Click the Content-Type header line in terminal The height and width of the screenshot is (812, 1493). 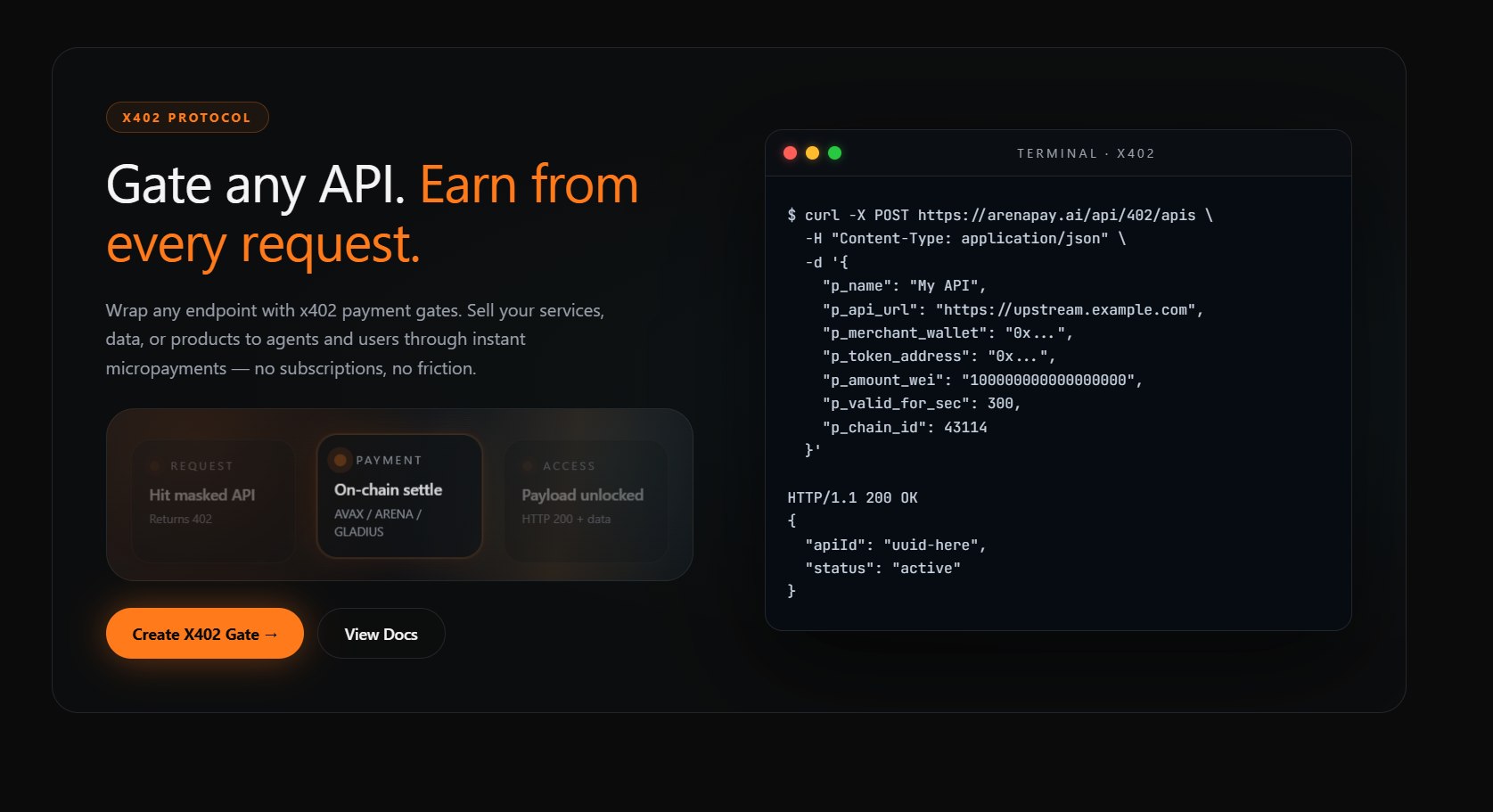pos(965,238)
